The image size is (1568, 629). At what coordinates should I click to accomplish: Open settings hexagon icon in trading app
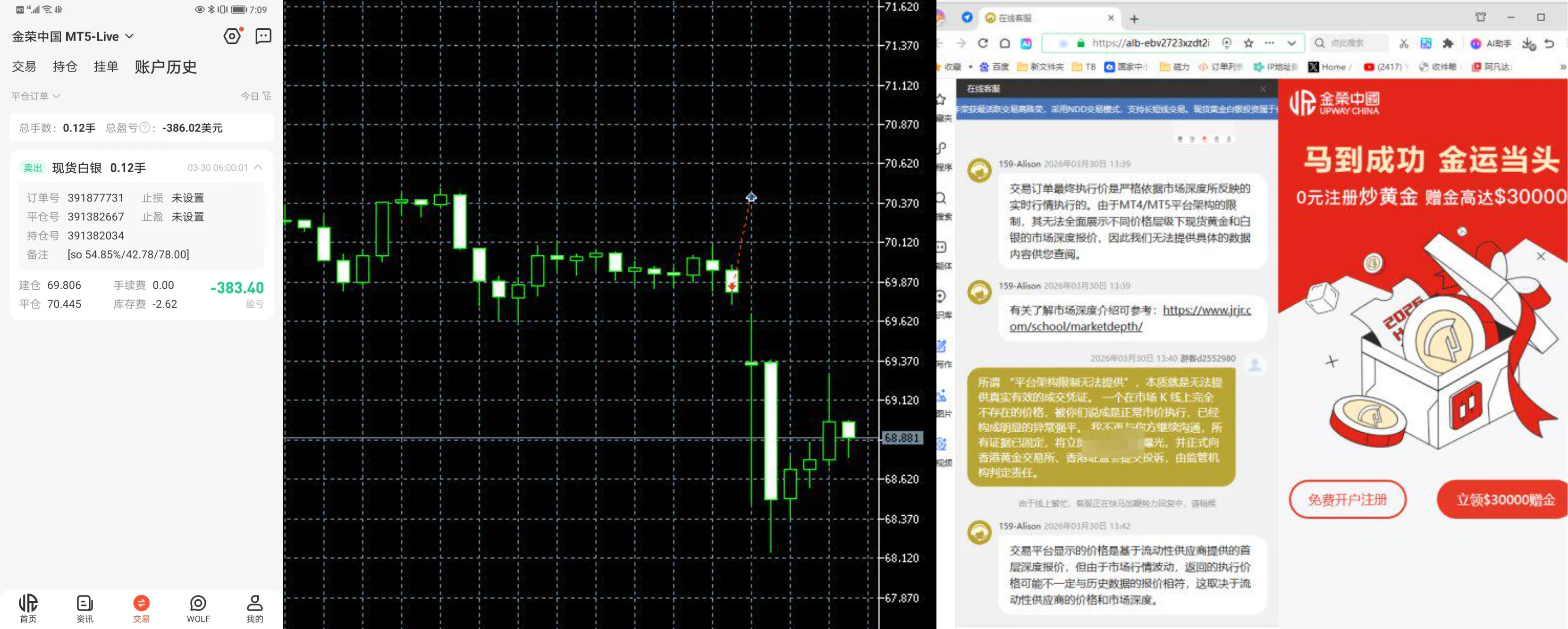(x=232, y=36)
